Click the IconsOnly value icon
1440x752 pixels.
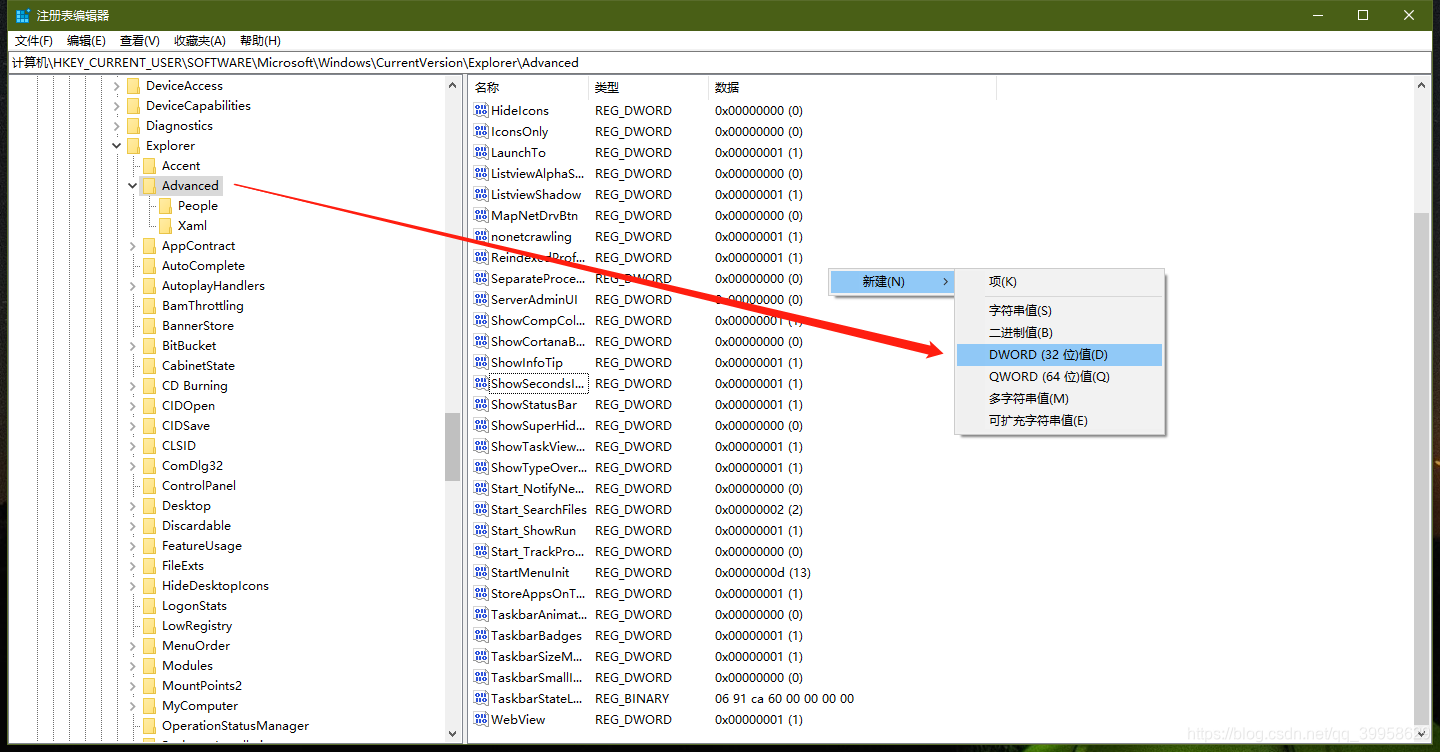[481, 131]
